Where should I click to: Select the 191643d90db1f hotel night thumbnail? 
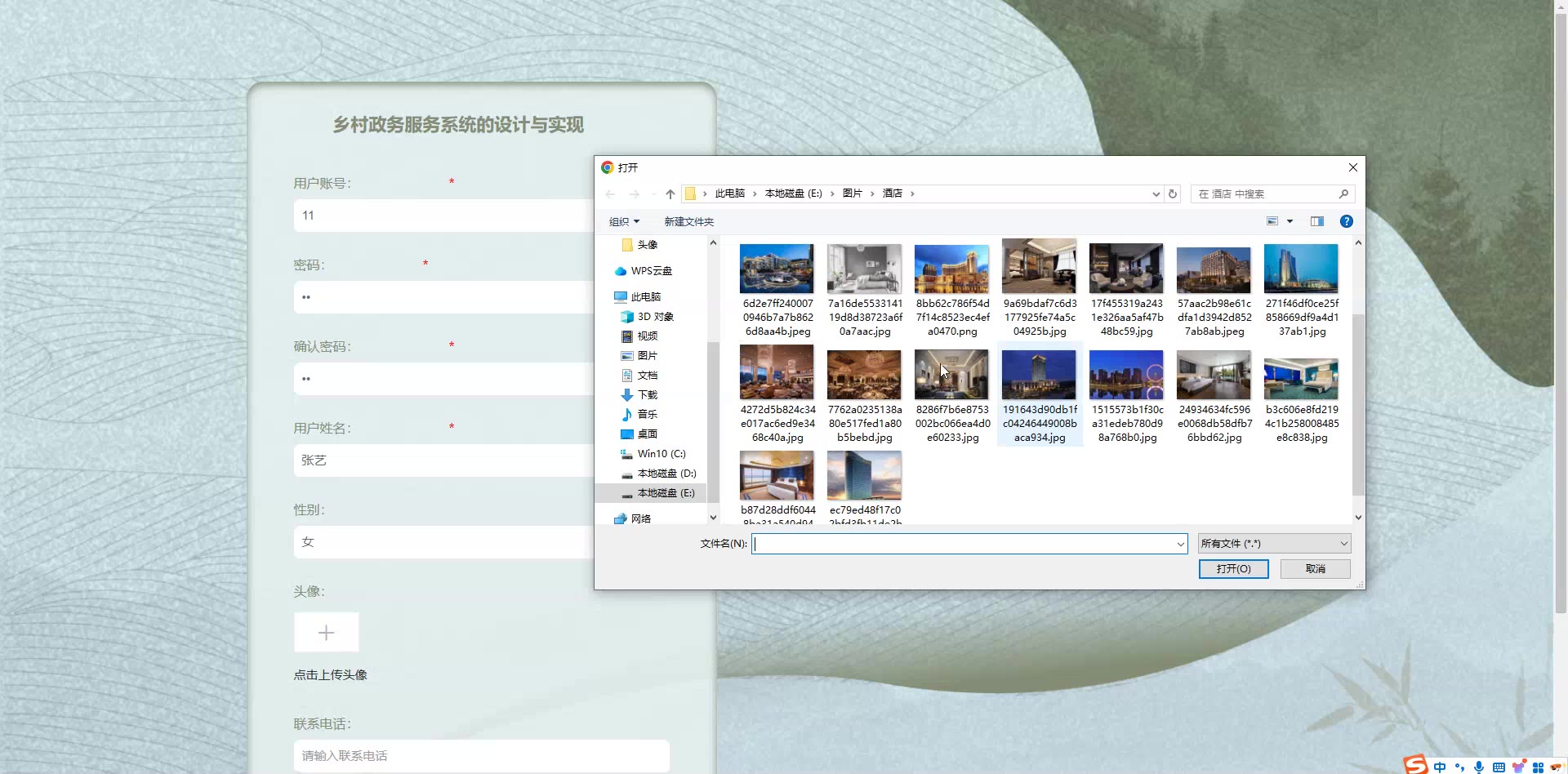tap(1039, 376)
